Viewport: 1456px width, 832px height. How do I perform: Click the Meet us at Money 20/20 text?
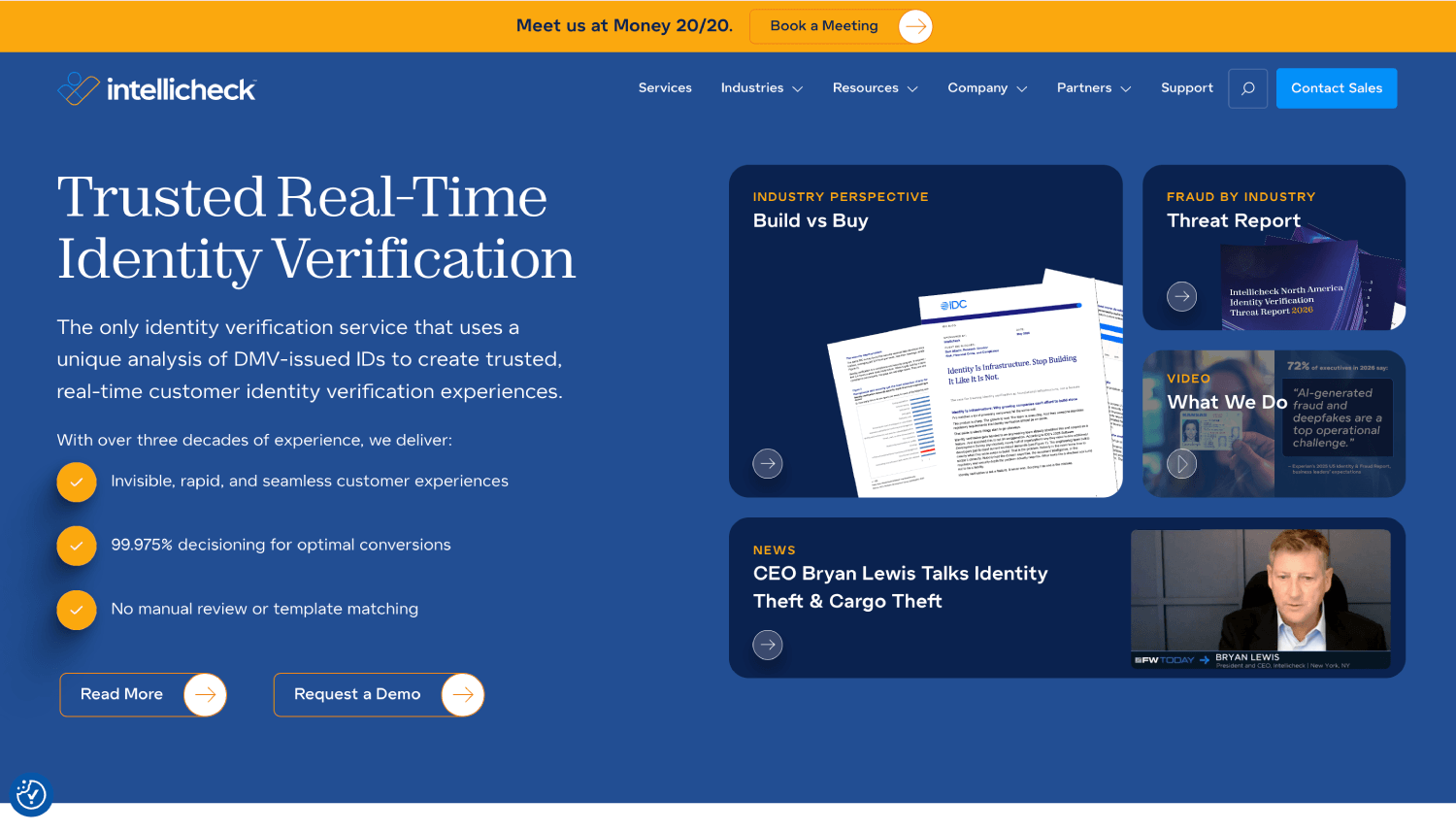pyautogui.click(x=624, y=26)
